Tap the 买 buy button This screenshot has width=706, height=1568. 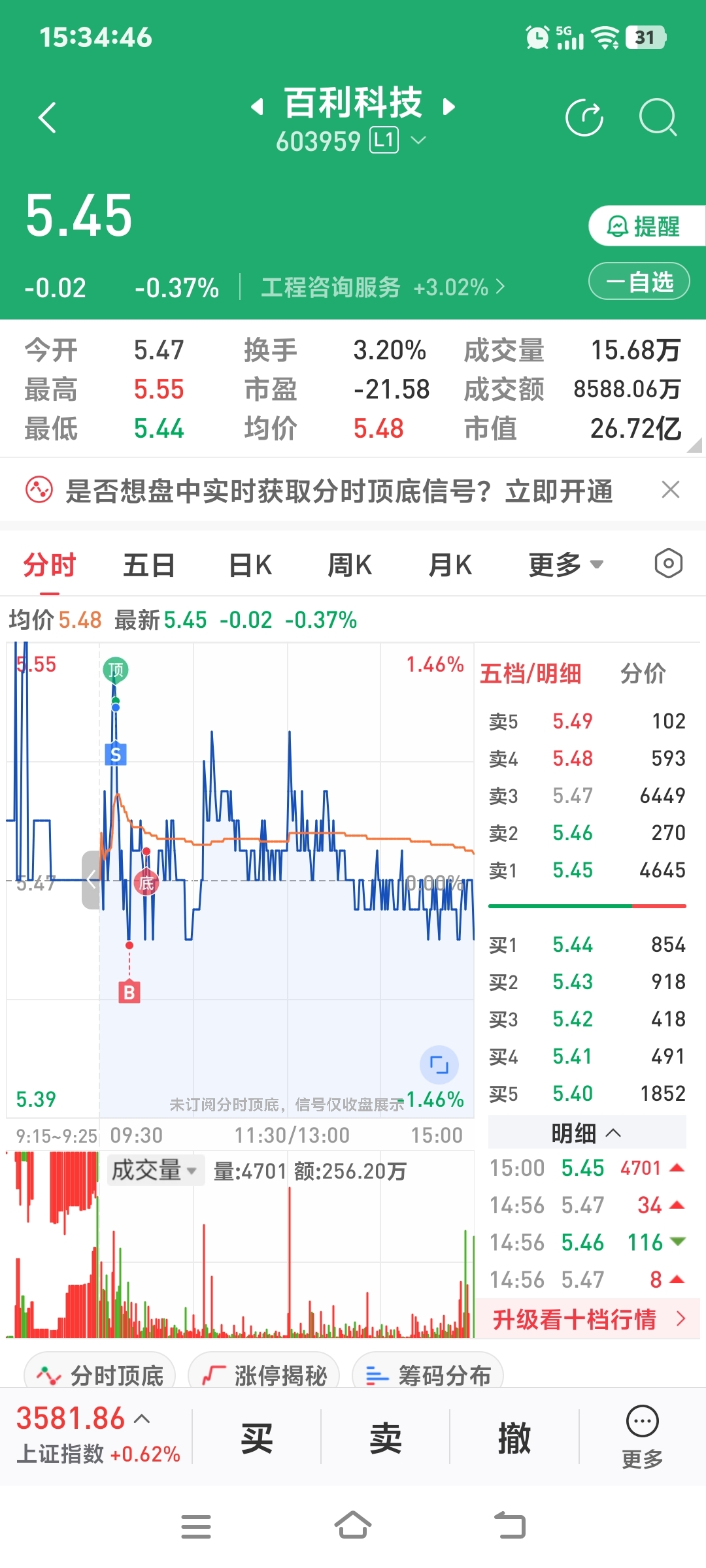256,1437
